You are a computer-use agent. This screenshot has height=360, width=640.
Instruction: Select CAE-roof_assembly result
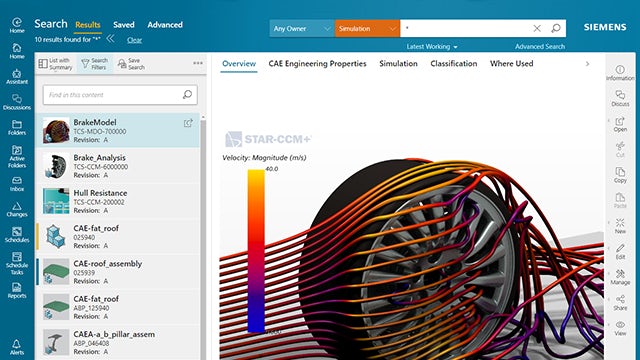(118, 272)
